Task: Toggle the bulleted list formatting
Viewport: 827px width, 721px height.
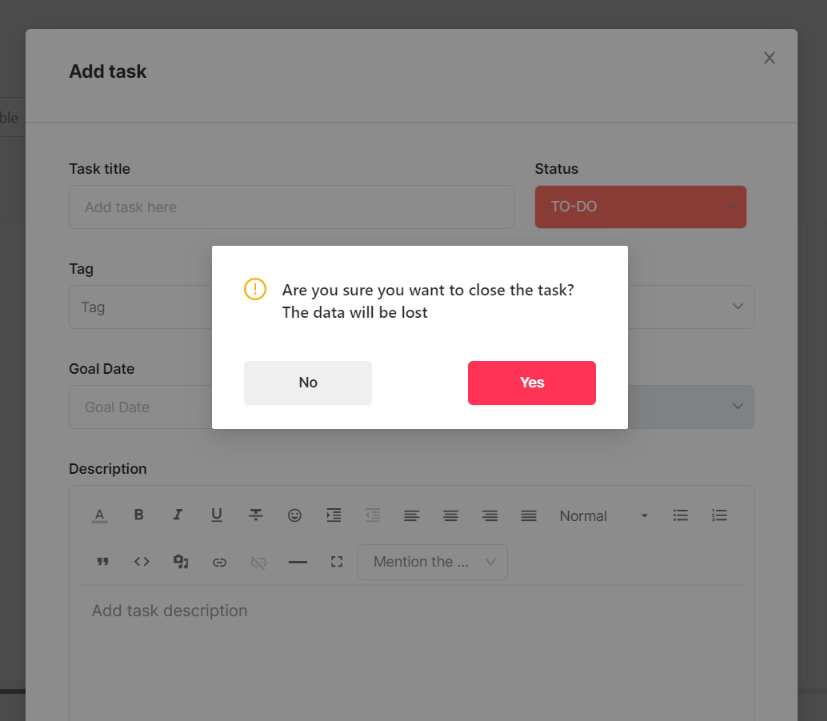Action: coord(680,515)
